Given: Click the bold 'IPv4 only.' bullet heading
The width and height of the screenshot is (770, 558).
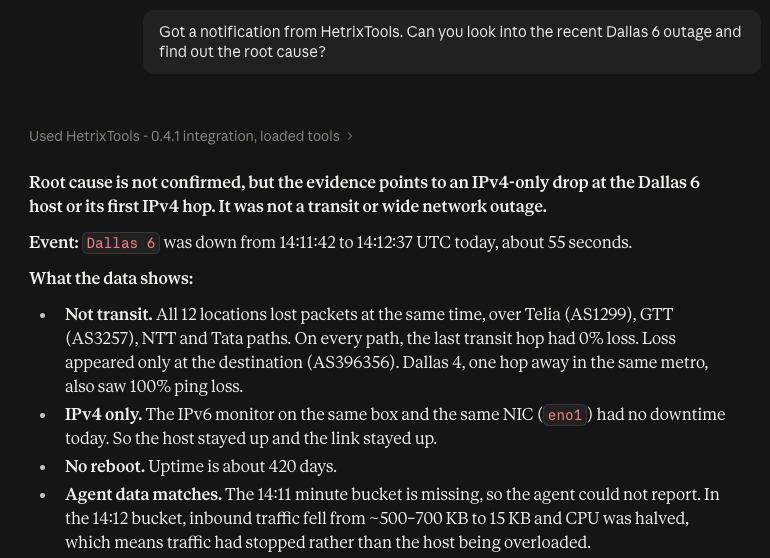Looking at the screenshot, I should (x=104, y=415).
